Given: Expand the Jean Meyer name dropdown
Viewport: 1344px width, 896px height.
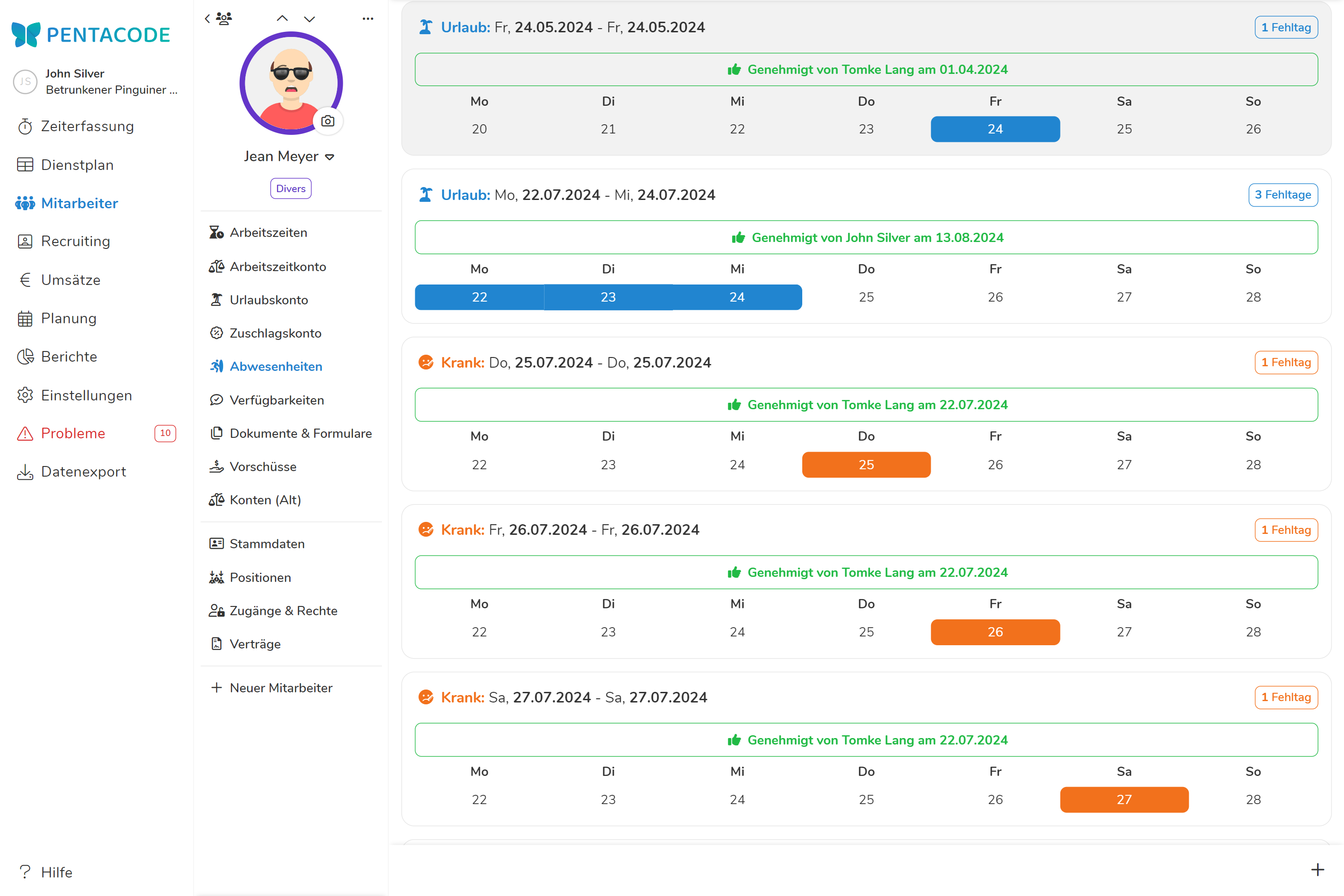Looking at the screenshot, I should click(x=330, y=157).
